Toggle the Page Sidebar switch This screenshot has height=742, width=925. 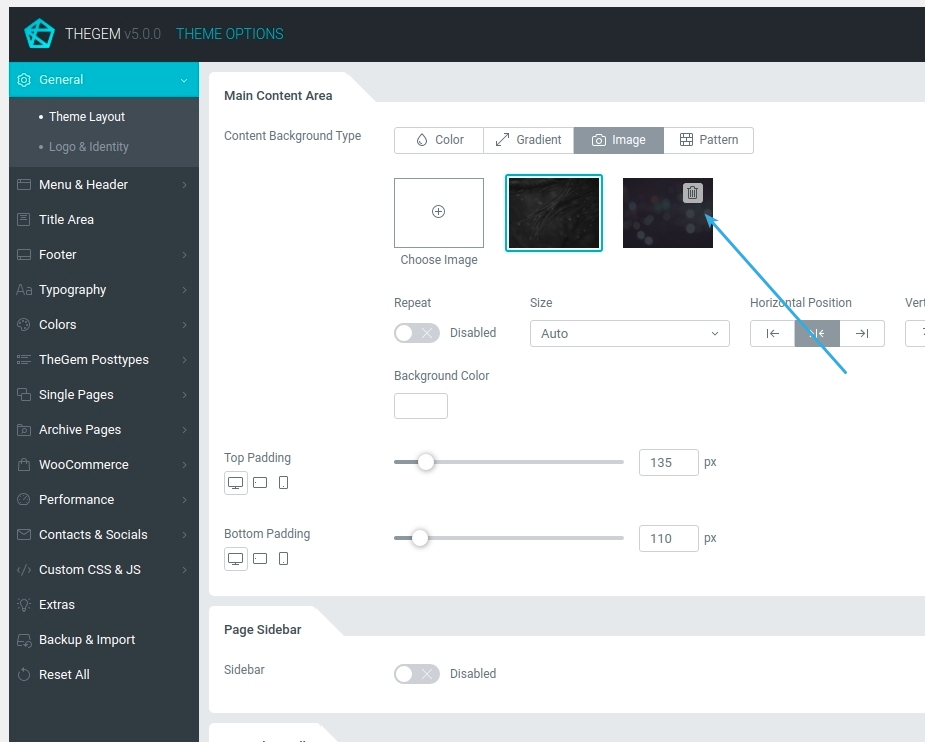coord(416,674)
